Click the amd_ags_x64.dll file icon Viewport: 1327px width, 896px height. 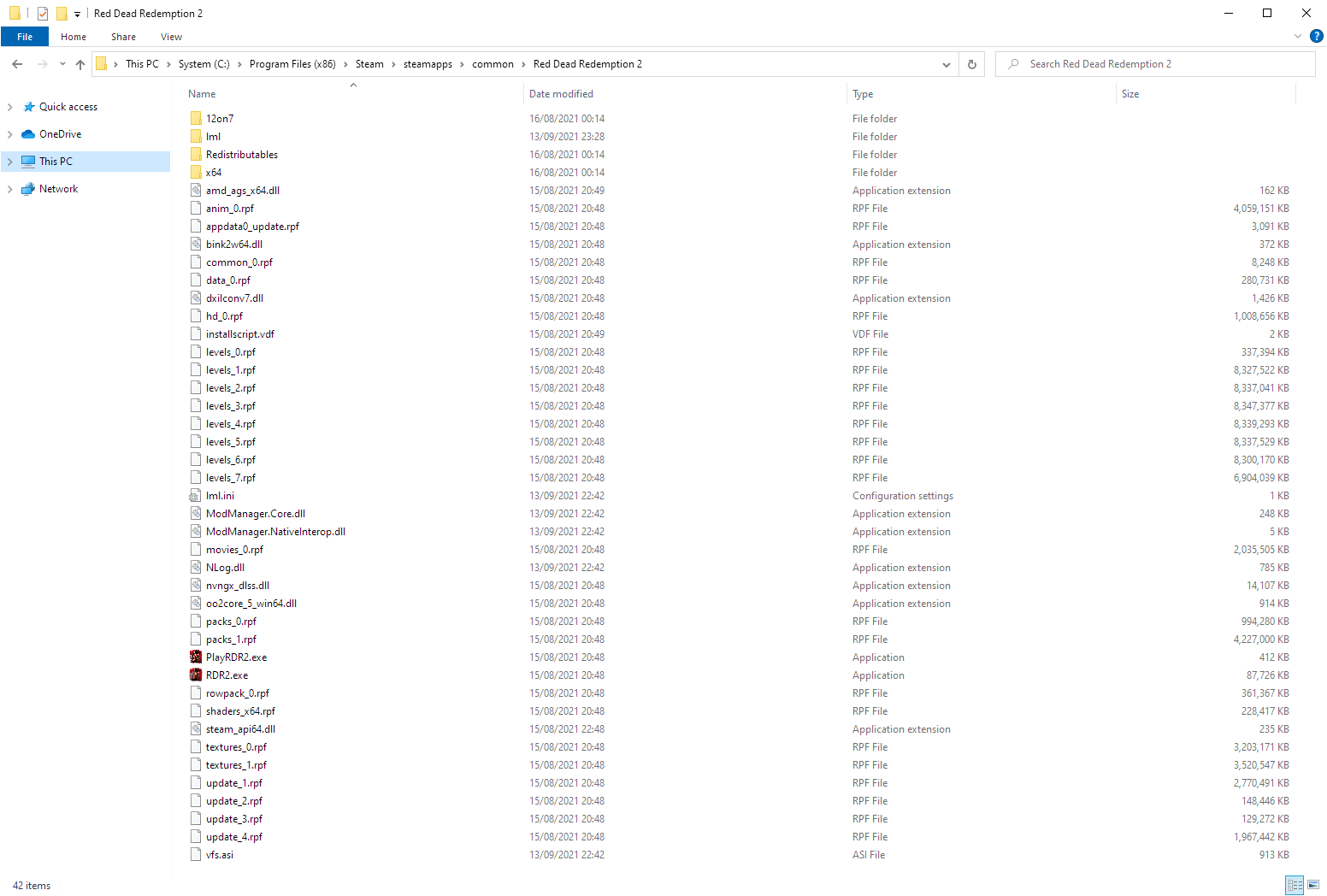196,191
